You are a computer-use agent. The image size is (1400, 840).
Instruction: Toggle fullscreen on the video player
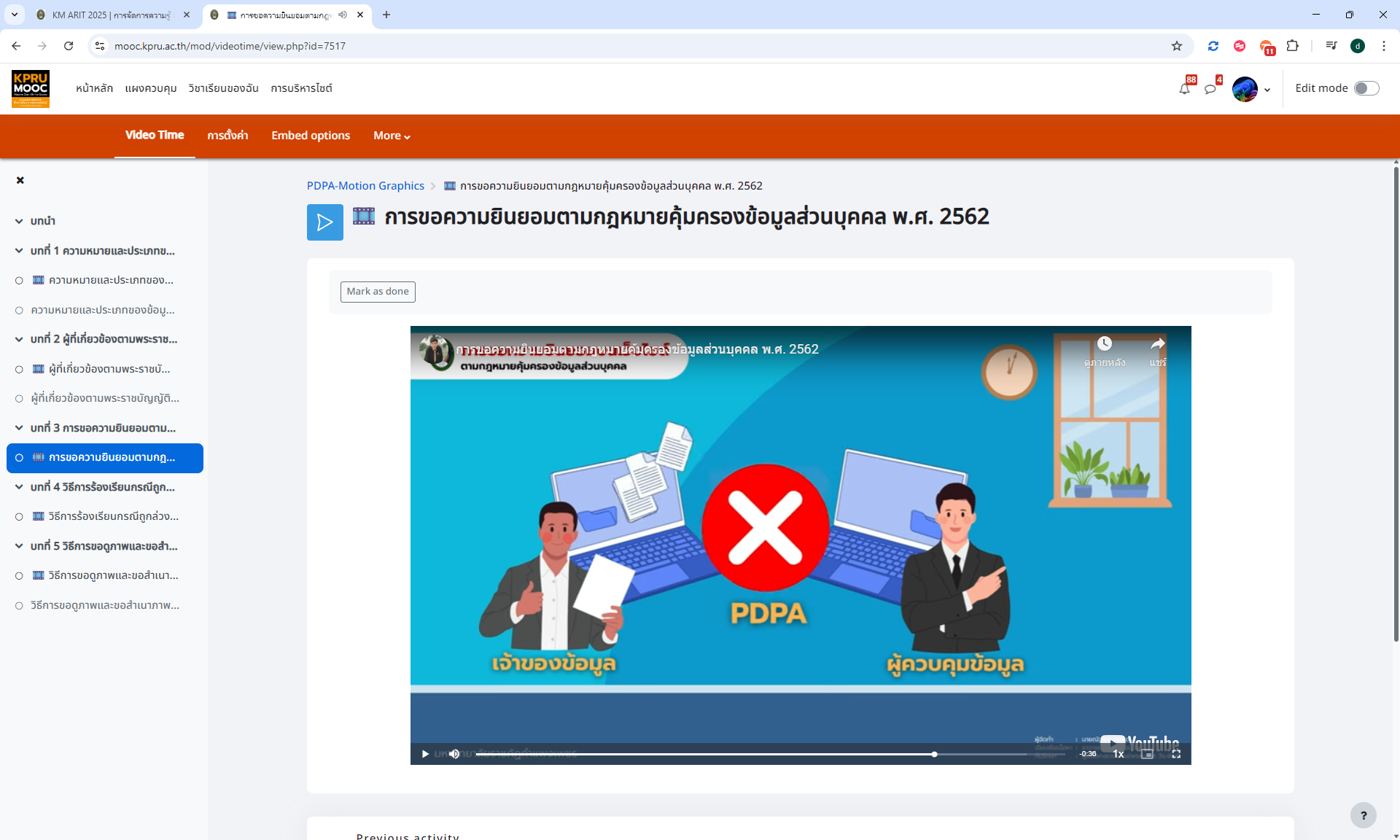1176,754
